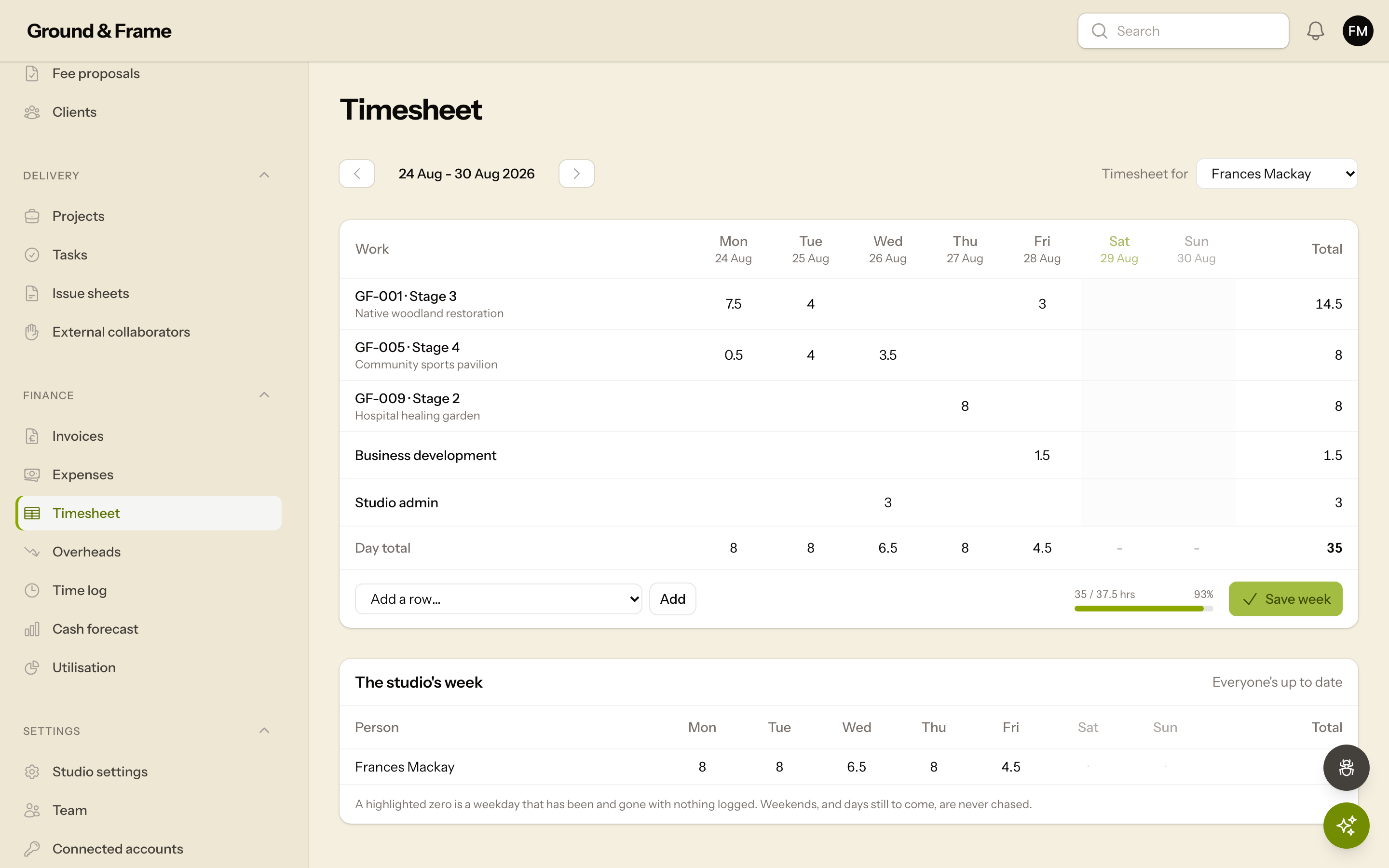Edit Business development Friday hours cell
The image size is (1389, 868).
coord(1042,455)
